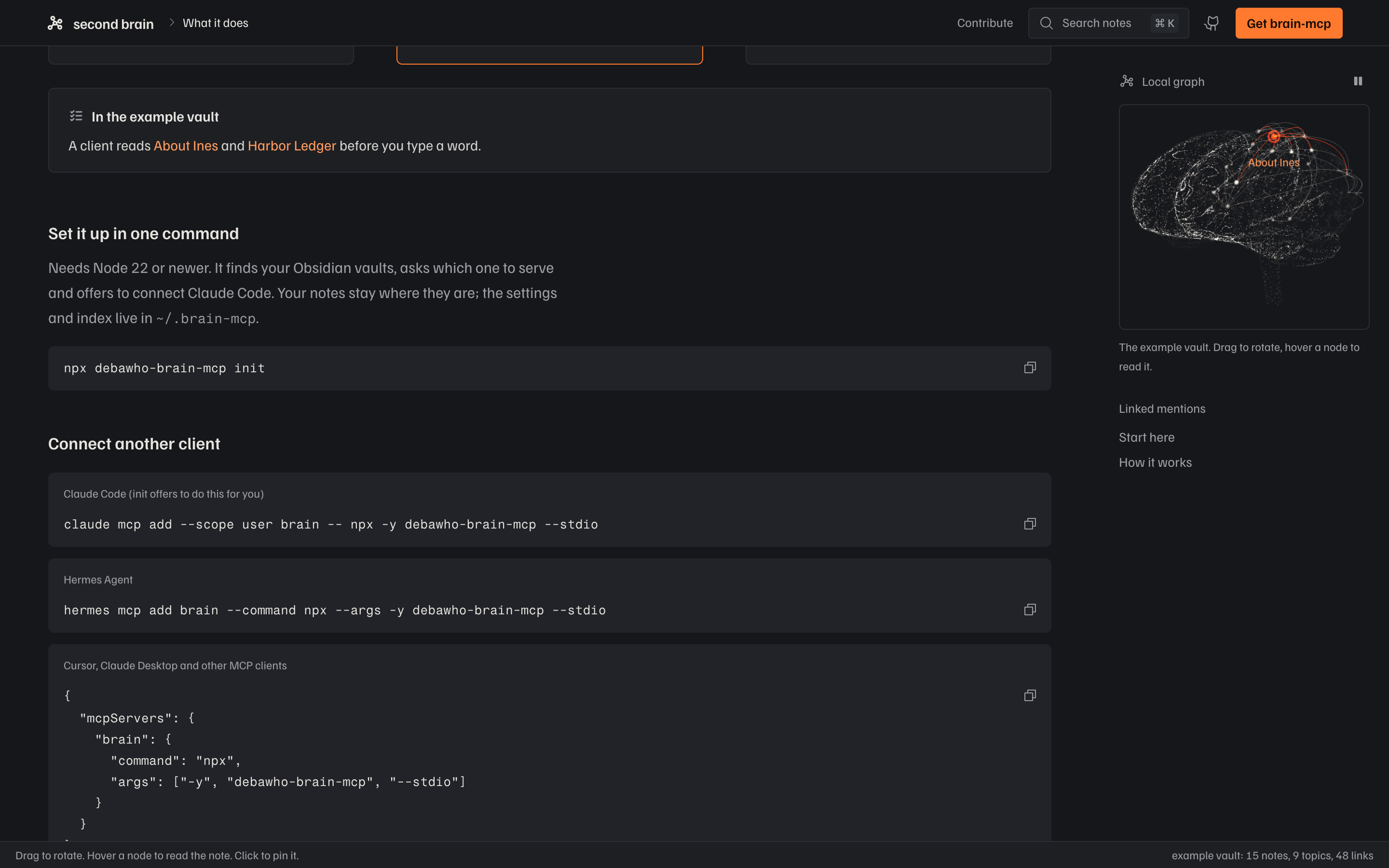Click the Set it up in one command heading
Viewport: 1389px width, 868px height.
144,234
